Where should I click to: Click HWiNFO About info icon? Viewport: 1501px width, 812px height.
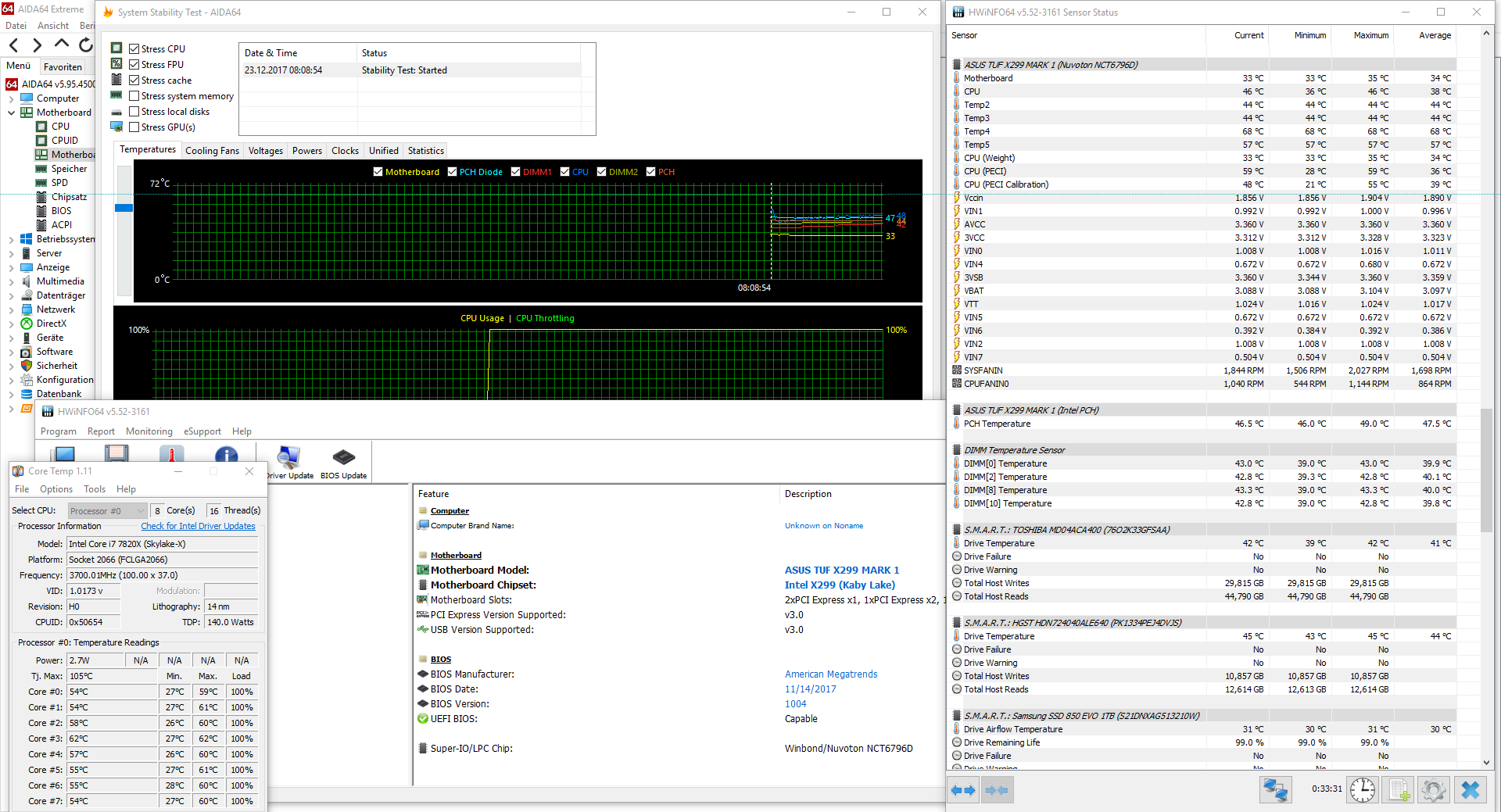[x=226, y=454]
